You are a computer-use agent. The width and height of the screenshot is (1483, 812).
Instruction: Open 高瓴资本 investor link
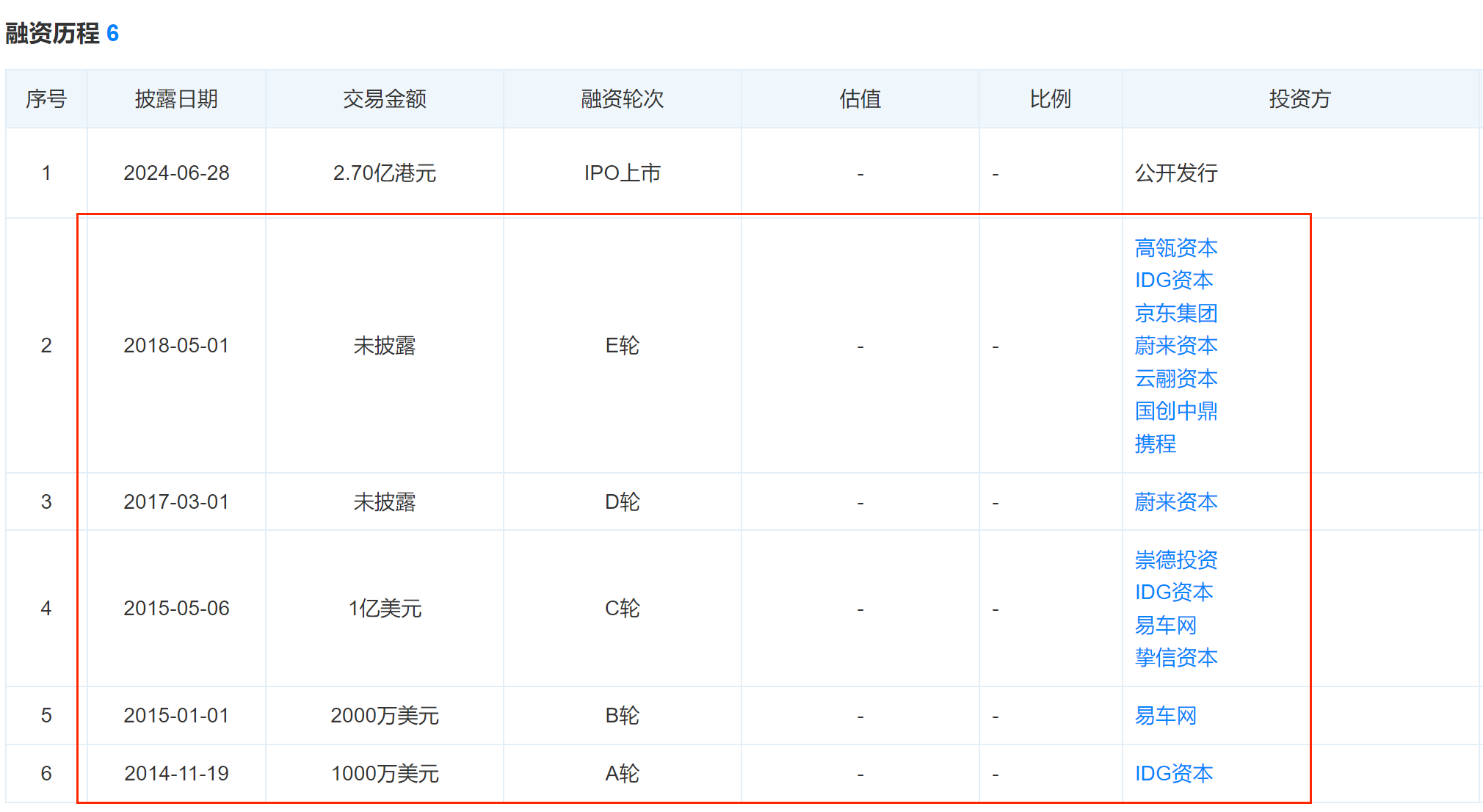point(1175,248)
